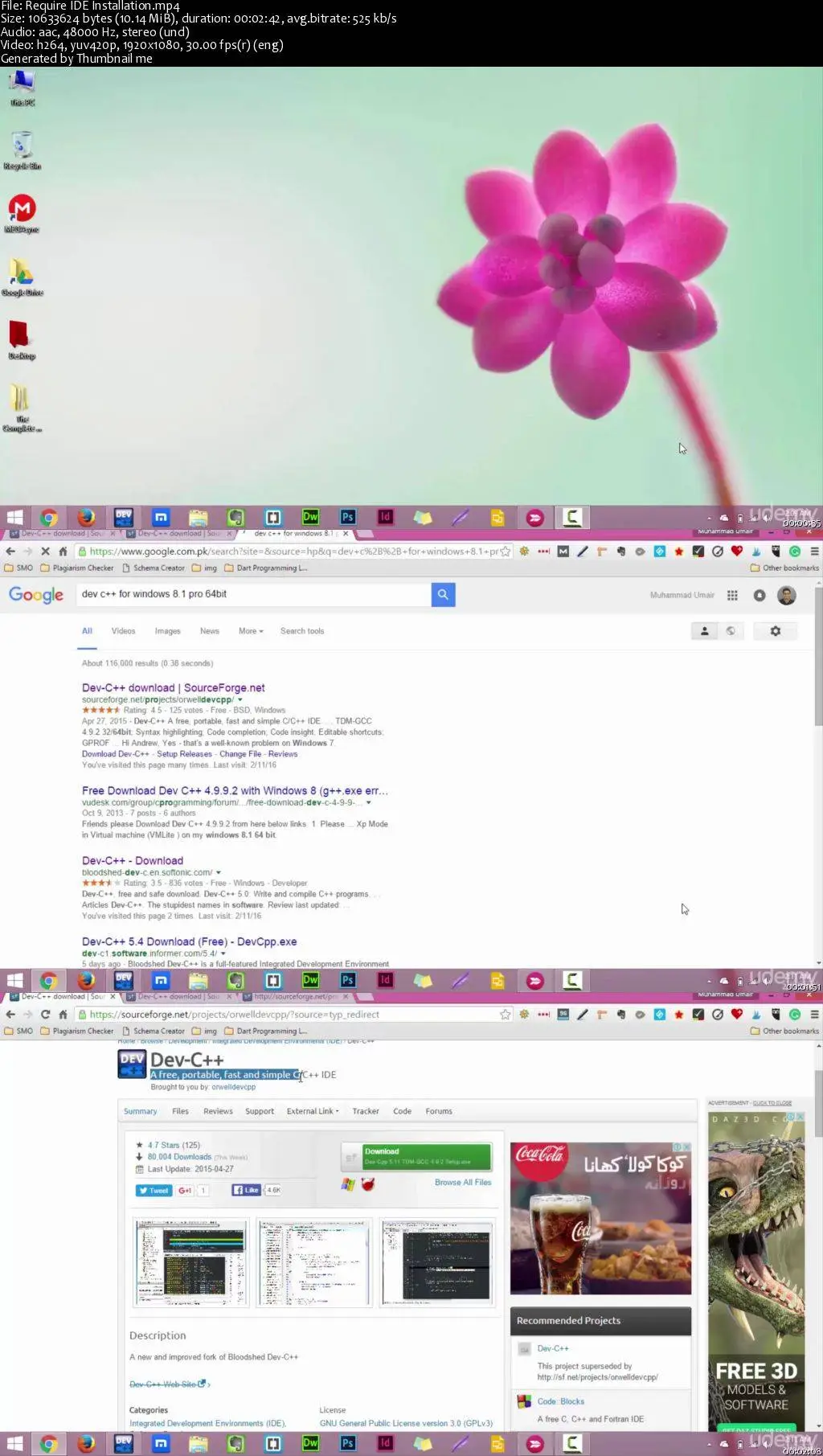
Task: Click the Coca-Cola advertisement
Action: point(601,1219)
